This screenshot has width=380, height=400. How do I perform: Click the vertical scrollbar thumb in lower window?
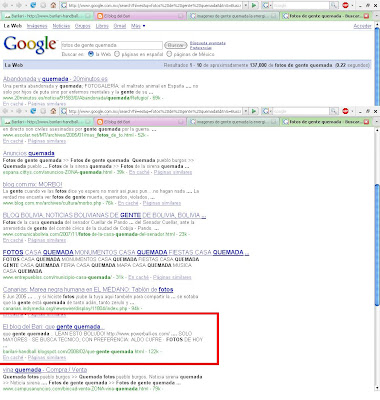click(377, 244)
